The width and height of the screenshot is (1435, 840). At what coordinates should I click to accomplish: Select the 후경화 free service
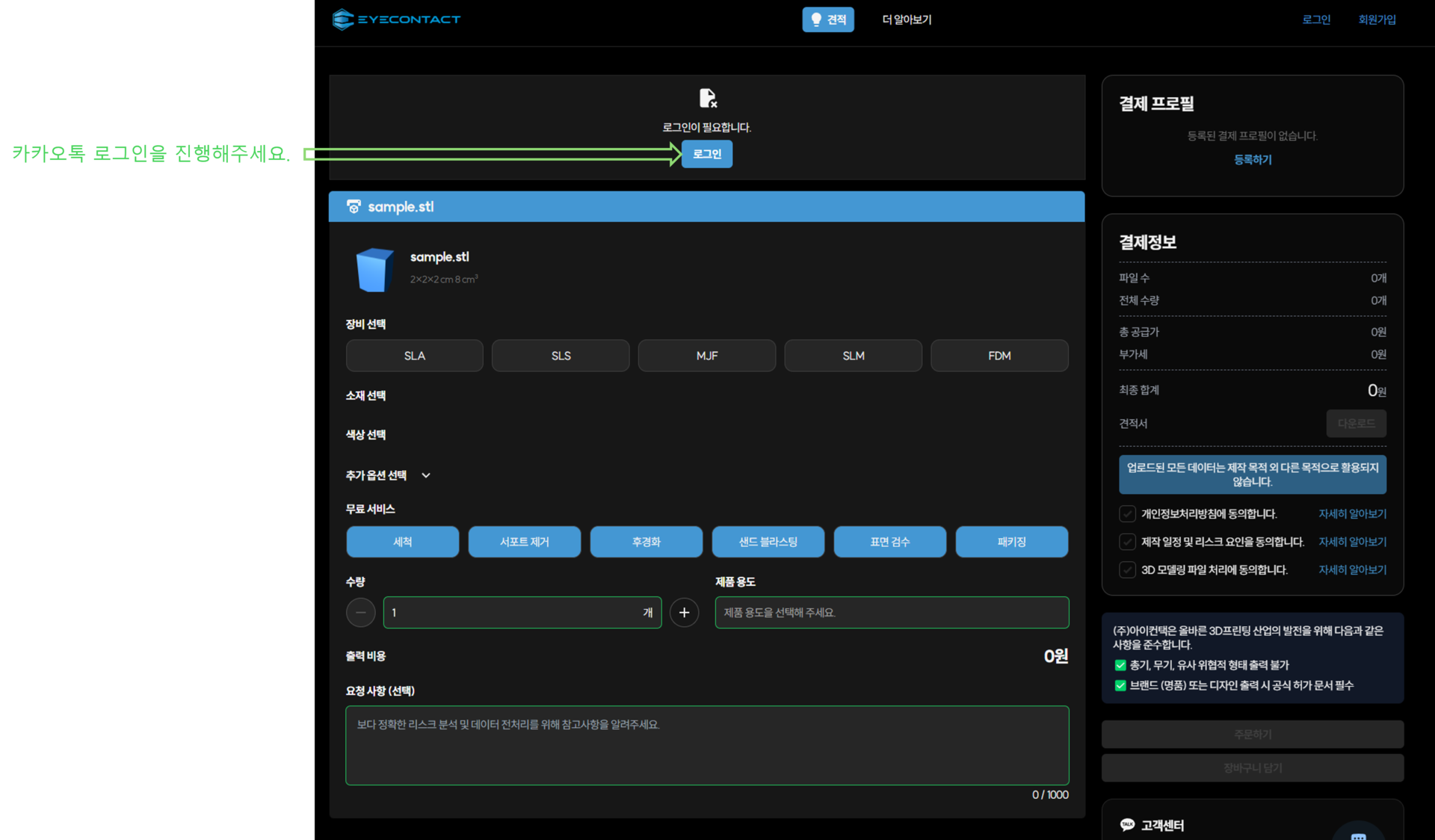click(646, 542)
